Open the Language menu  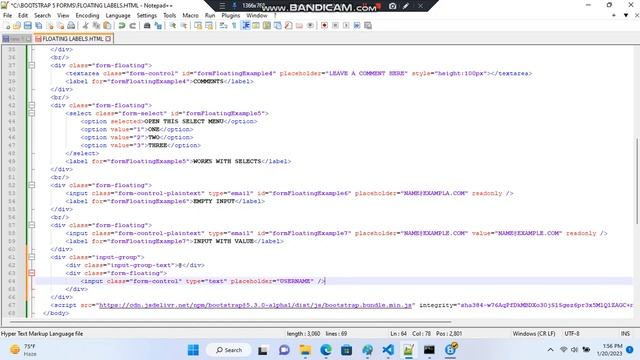(118, 16)
